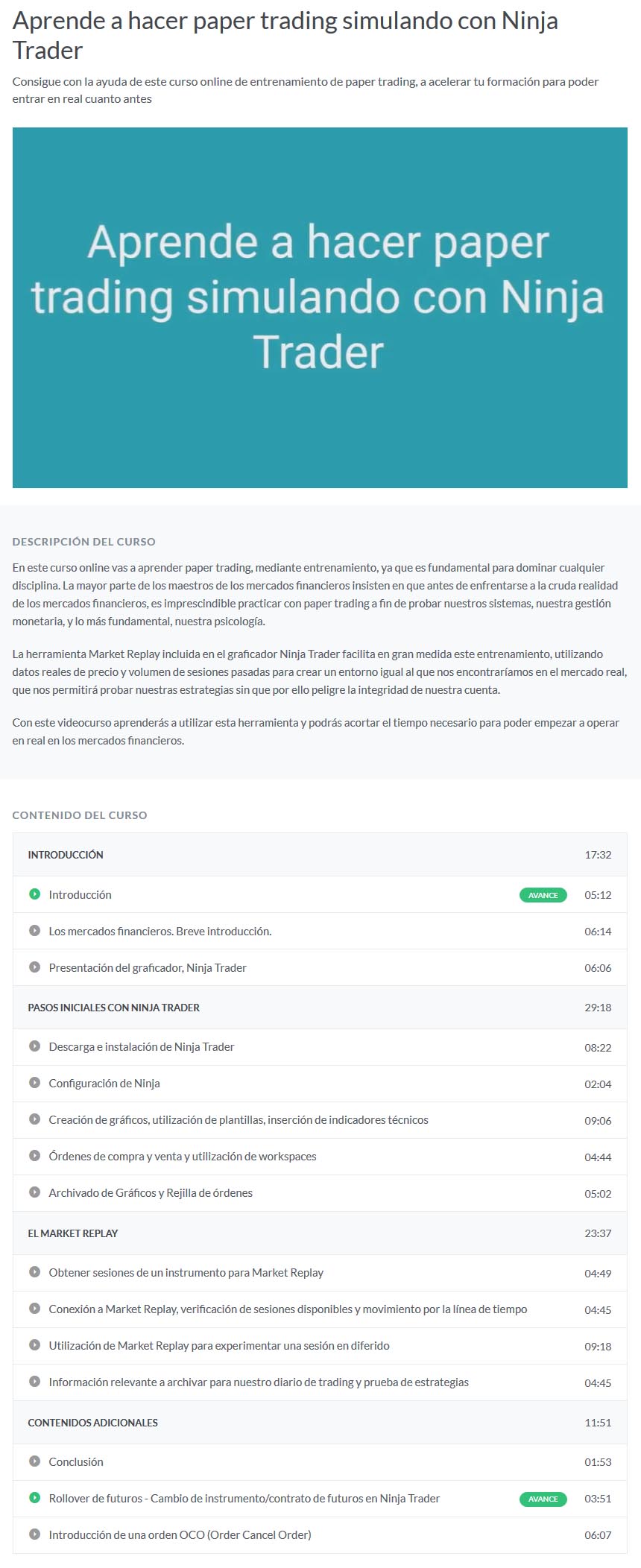Viewport: 641px width, 1568px height.
Task: Click play icon for Descarga e instalación lesson
Action: (34, 1046)
